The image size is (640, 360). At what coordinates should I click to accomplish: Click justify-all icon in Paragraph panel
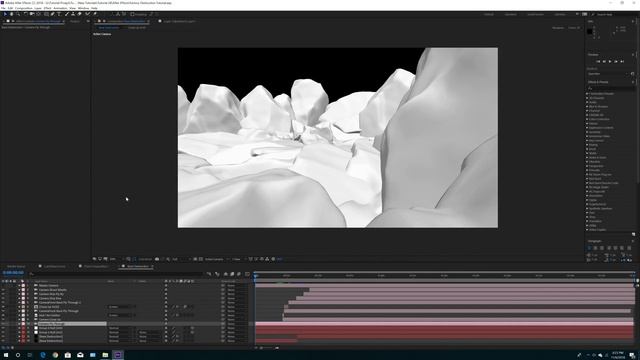pyautogui.click(x=629, y=248)
